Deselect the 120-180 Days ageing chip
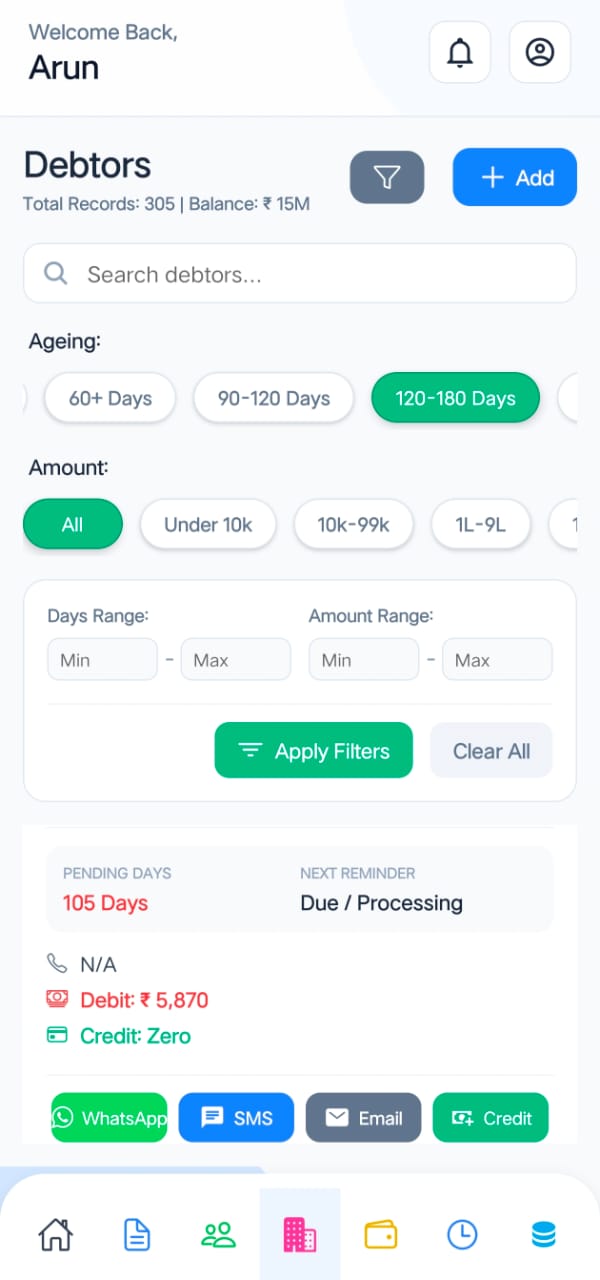The height and width of the screenshot is (1280, 600). coord(455,398)
